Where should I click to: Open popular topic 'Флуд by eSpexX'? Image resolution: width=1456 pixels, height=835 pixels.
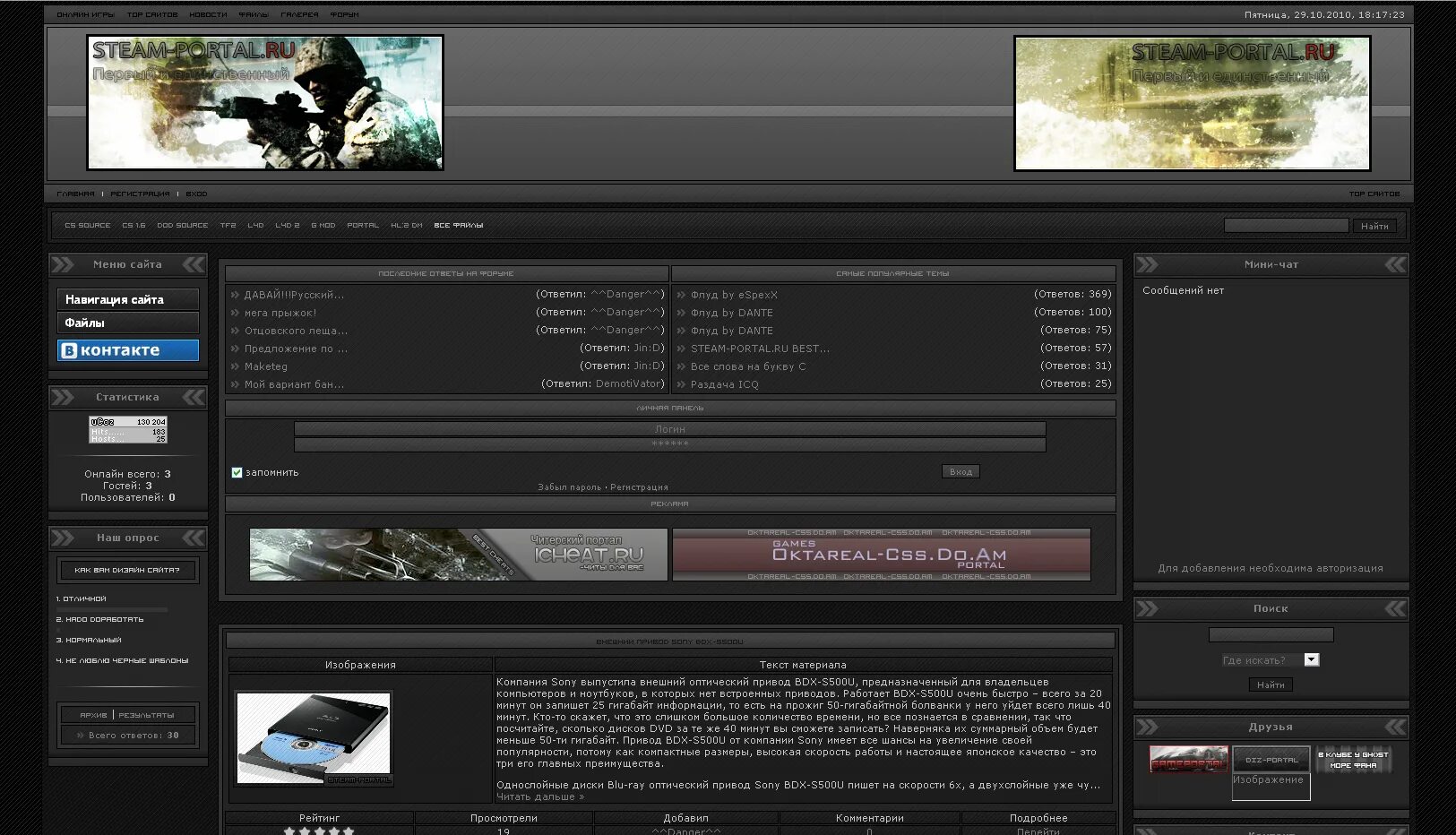(x=734, y=295)
